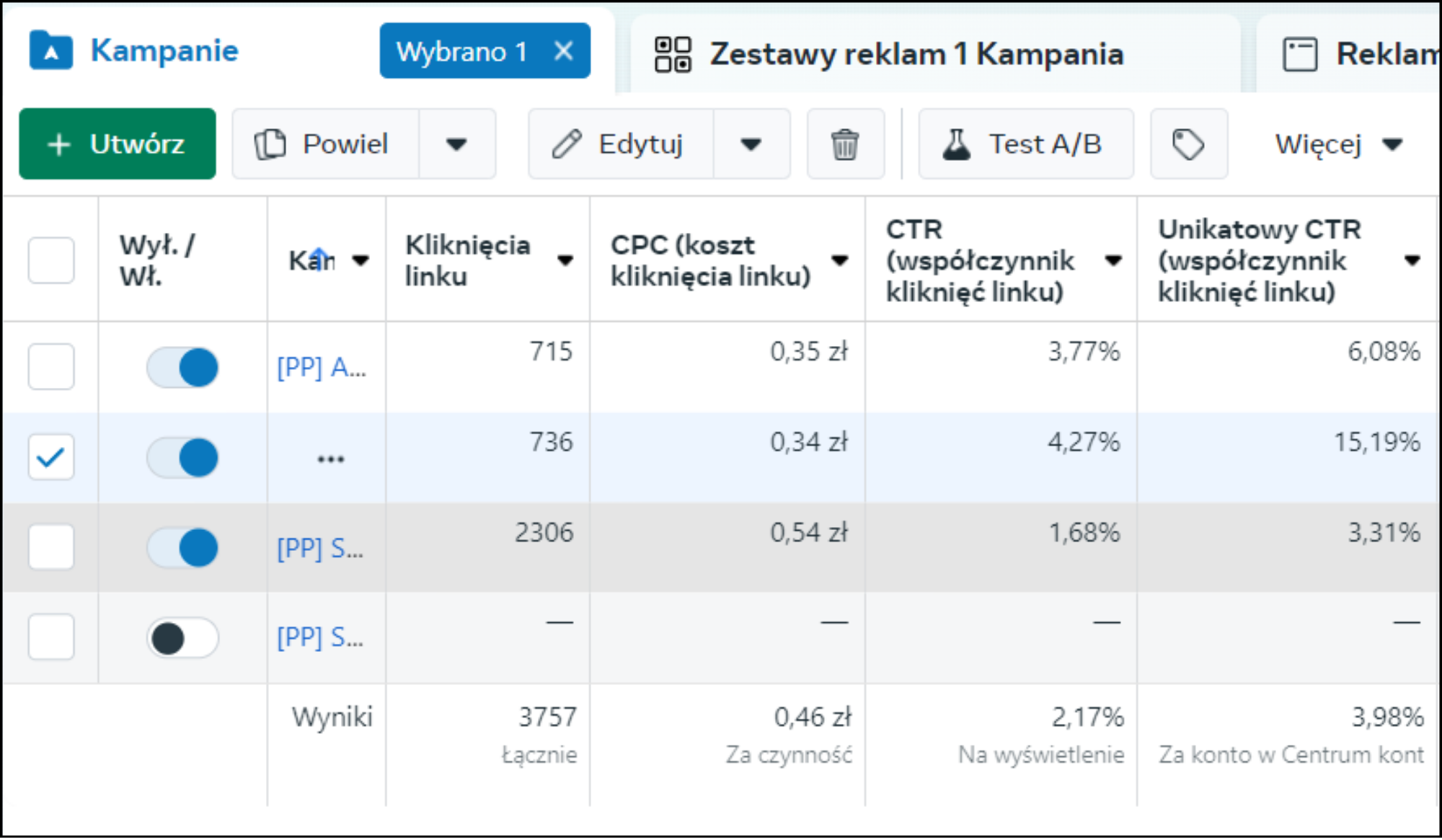The height and width of the screenshot is (840, 1442).
Task: Switch to the Kampanie tab
Action: pyautogui.click(x=164, y=51)
